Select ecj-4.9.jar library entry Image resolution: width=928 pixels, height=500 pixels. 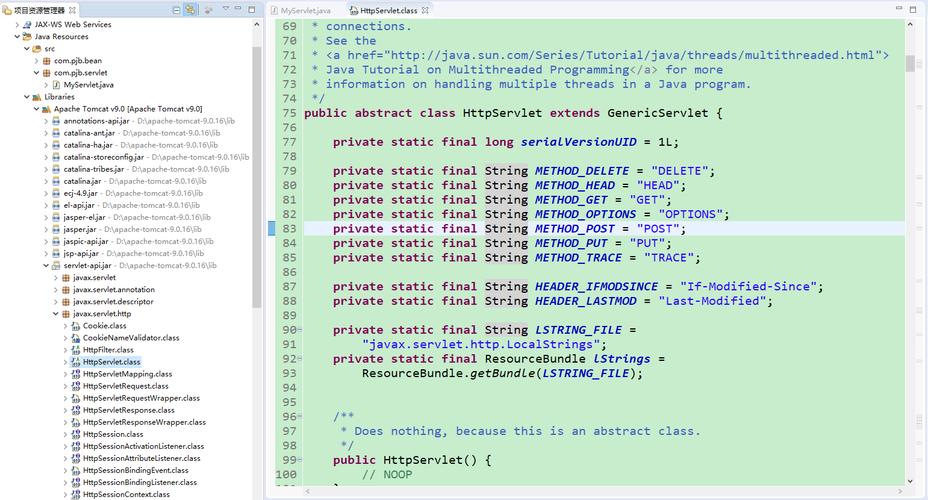coord(80,193)
